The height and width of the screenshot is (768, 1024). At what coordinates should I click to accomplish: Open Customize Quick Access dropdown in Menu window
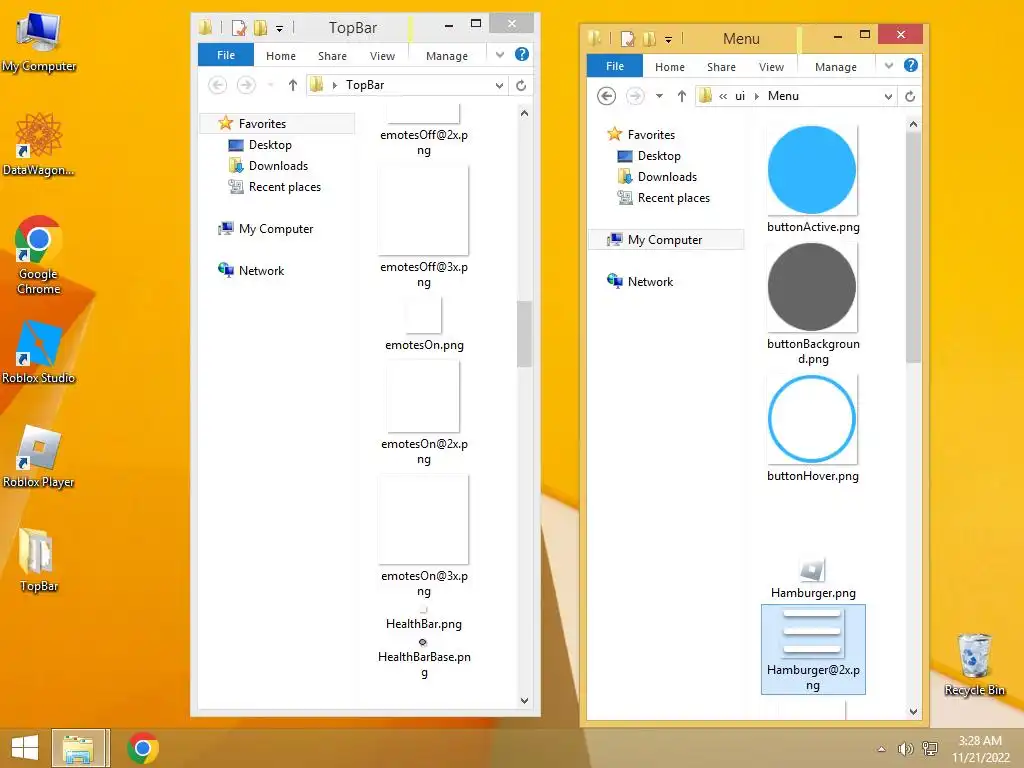click(668, 39)
